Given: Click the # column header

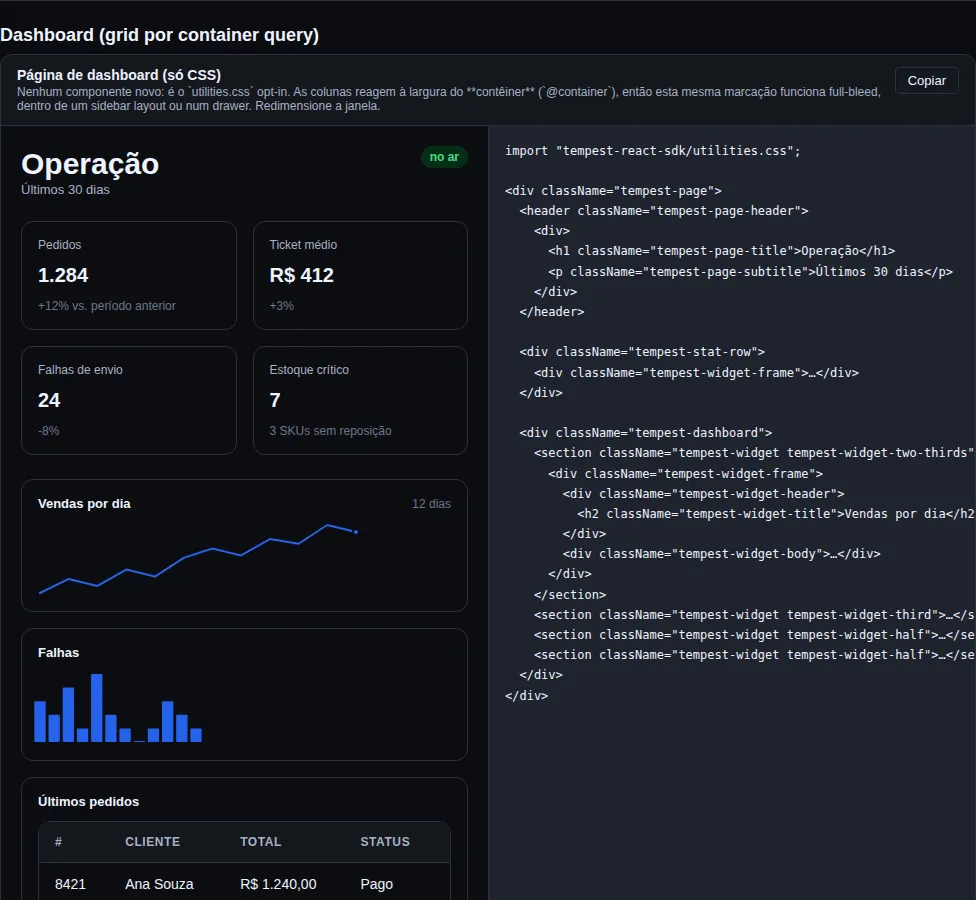Looking at the screenshot, I should click(x=59, y=841).
